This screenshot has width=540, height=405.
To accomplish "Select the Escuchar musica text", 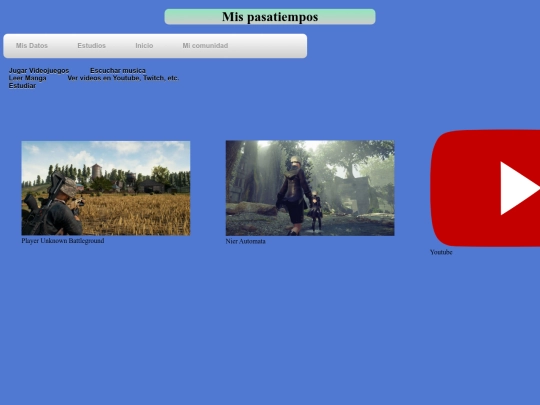I will pyautogui.click(x=118, y=70).
